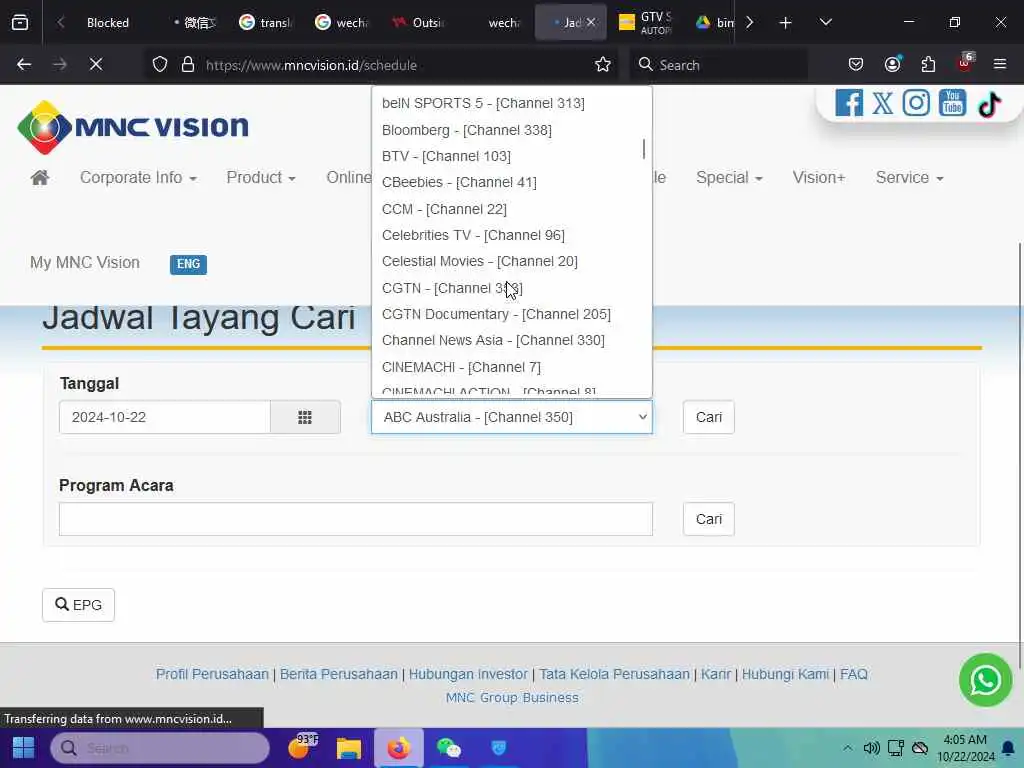Click the Tanggal date field 2024-10-22

click(165, 417)
